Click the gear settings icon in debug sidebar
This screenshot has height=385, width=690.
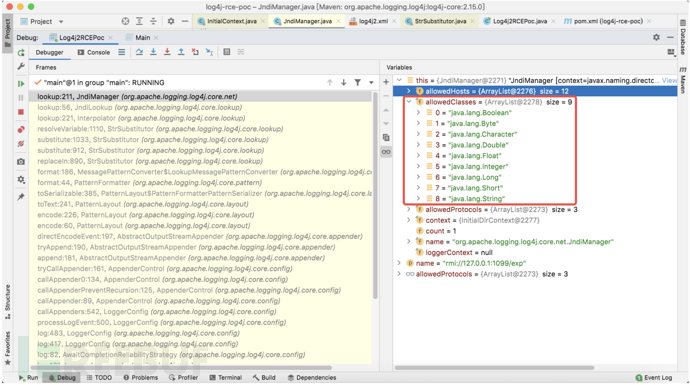point(21,179)
